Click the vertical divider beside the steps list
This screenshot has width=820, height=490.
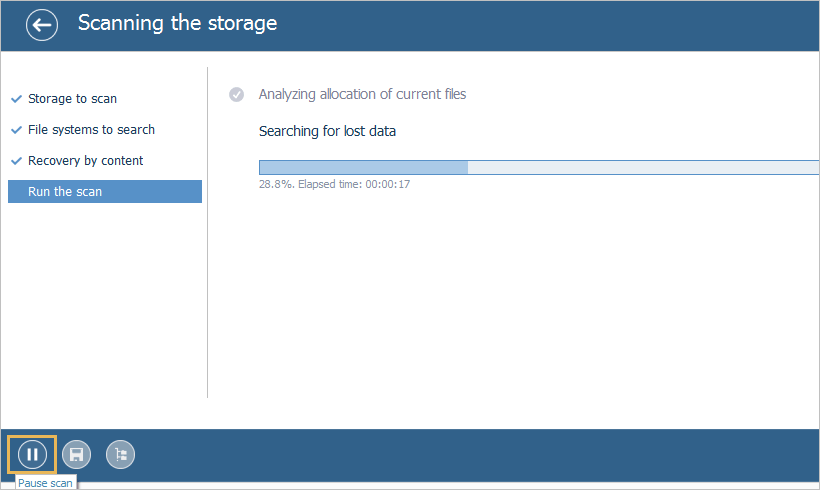coord(208,232)
